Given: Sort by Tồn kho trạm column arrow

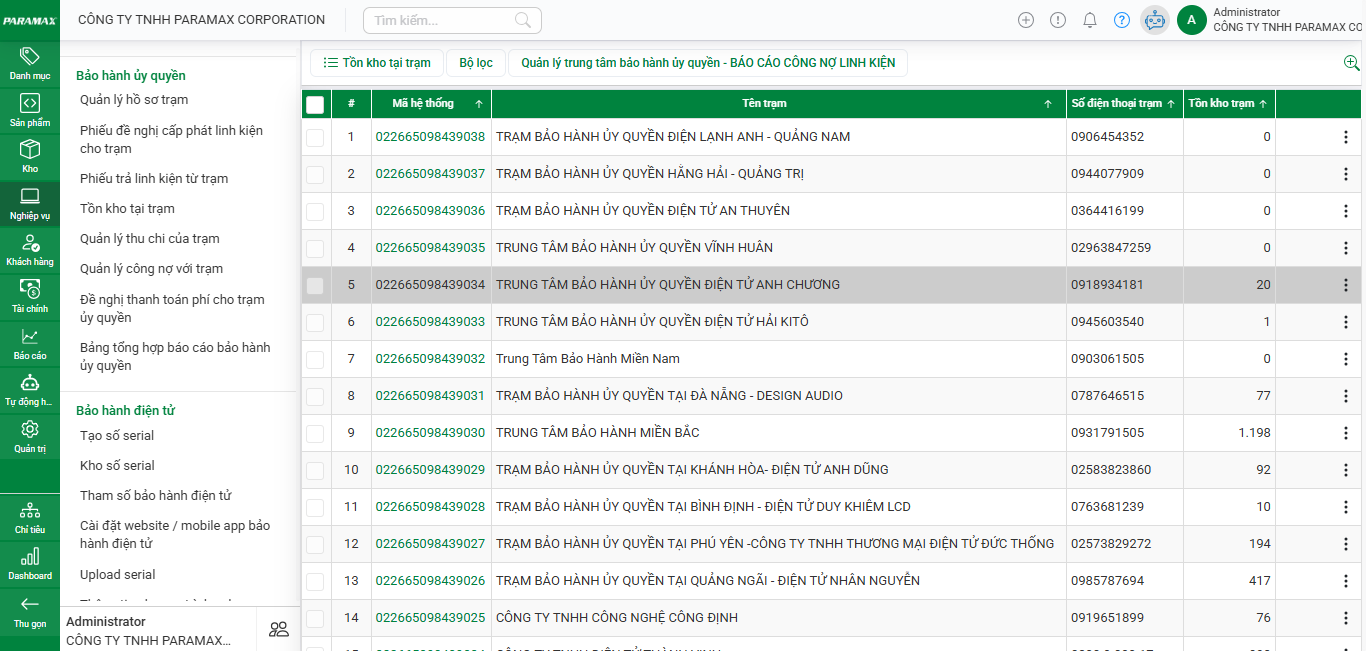Looking at the screenshot, I should click(1263, 104).
